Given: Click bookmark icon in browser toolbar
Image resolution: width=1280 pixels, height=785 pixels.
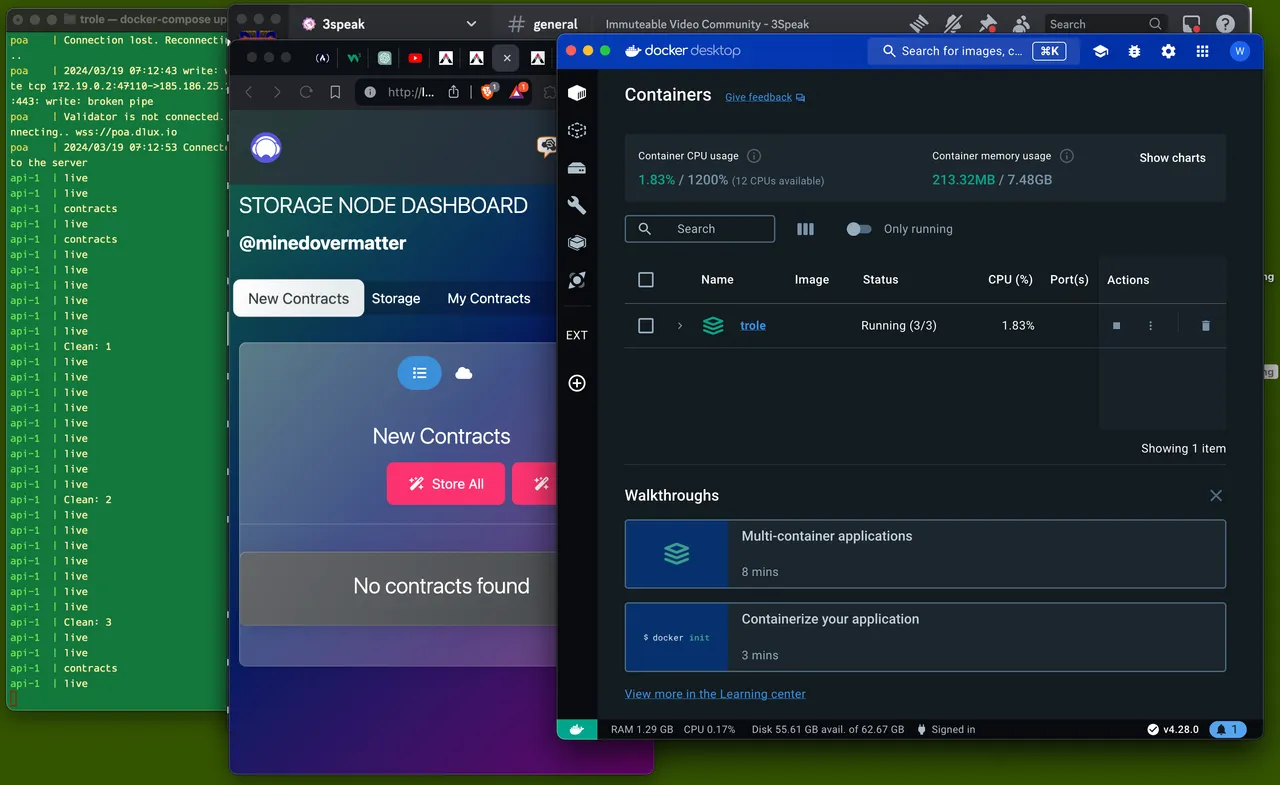Looking at the screenshot, I should [335, 92].
